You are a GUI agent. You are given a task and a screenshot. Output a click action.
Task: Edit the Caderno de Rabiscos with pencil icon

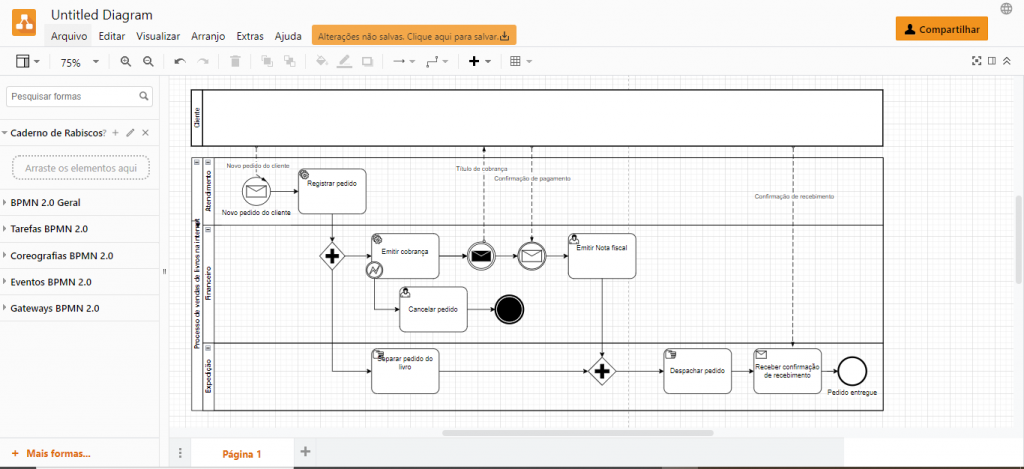pos(130,133)
